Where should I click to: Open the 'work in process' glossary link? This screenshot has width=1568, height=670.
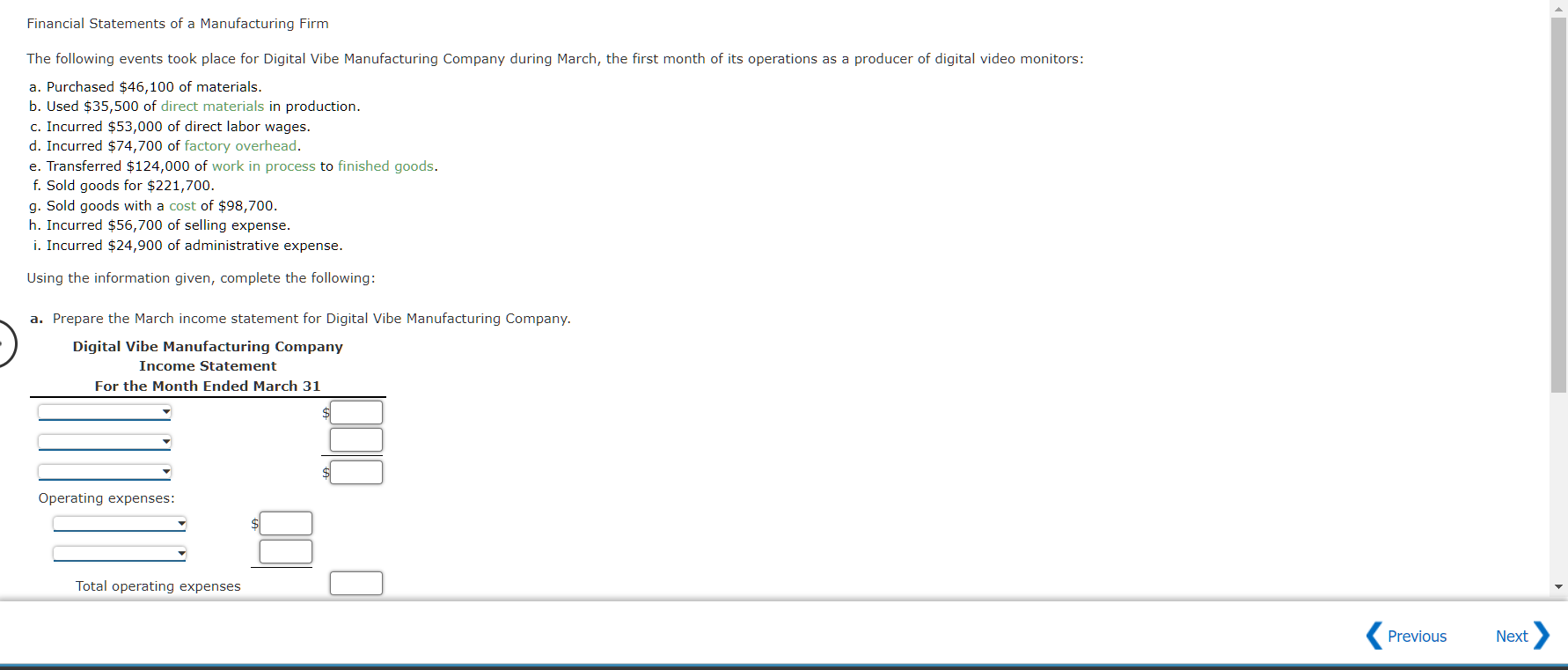point(263,166)
